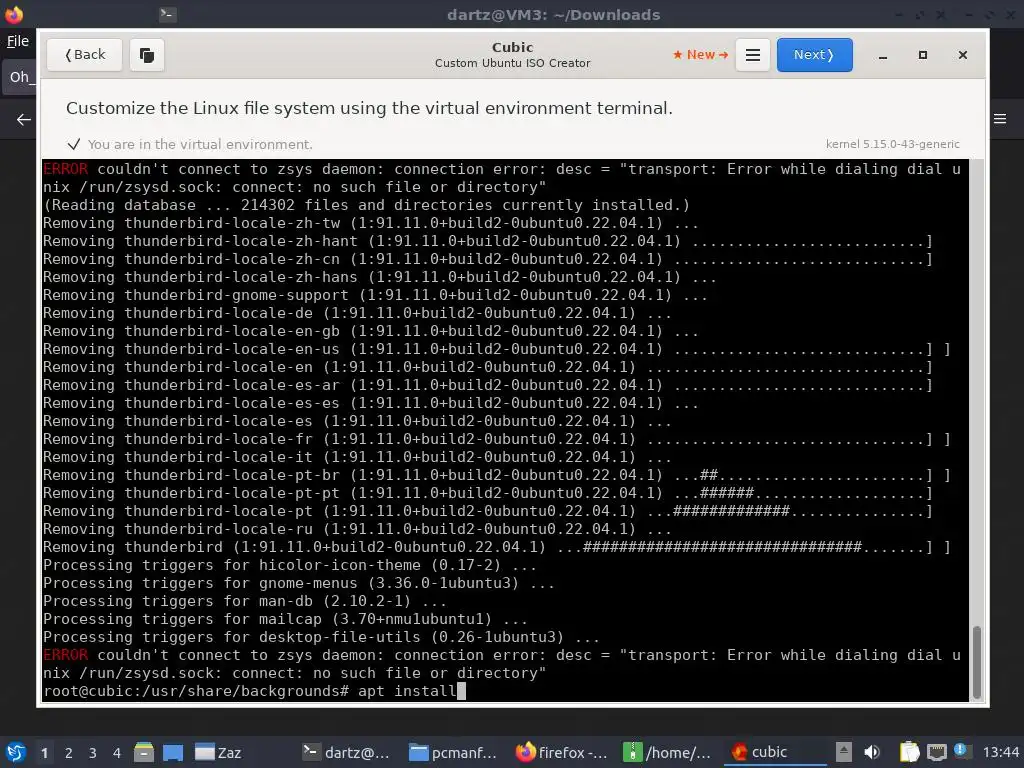Minimize the Cubic window
Viewport: 1024px width, 768px height.
click(x=883, y=56)
